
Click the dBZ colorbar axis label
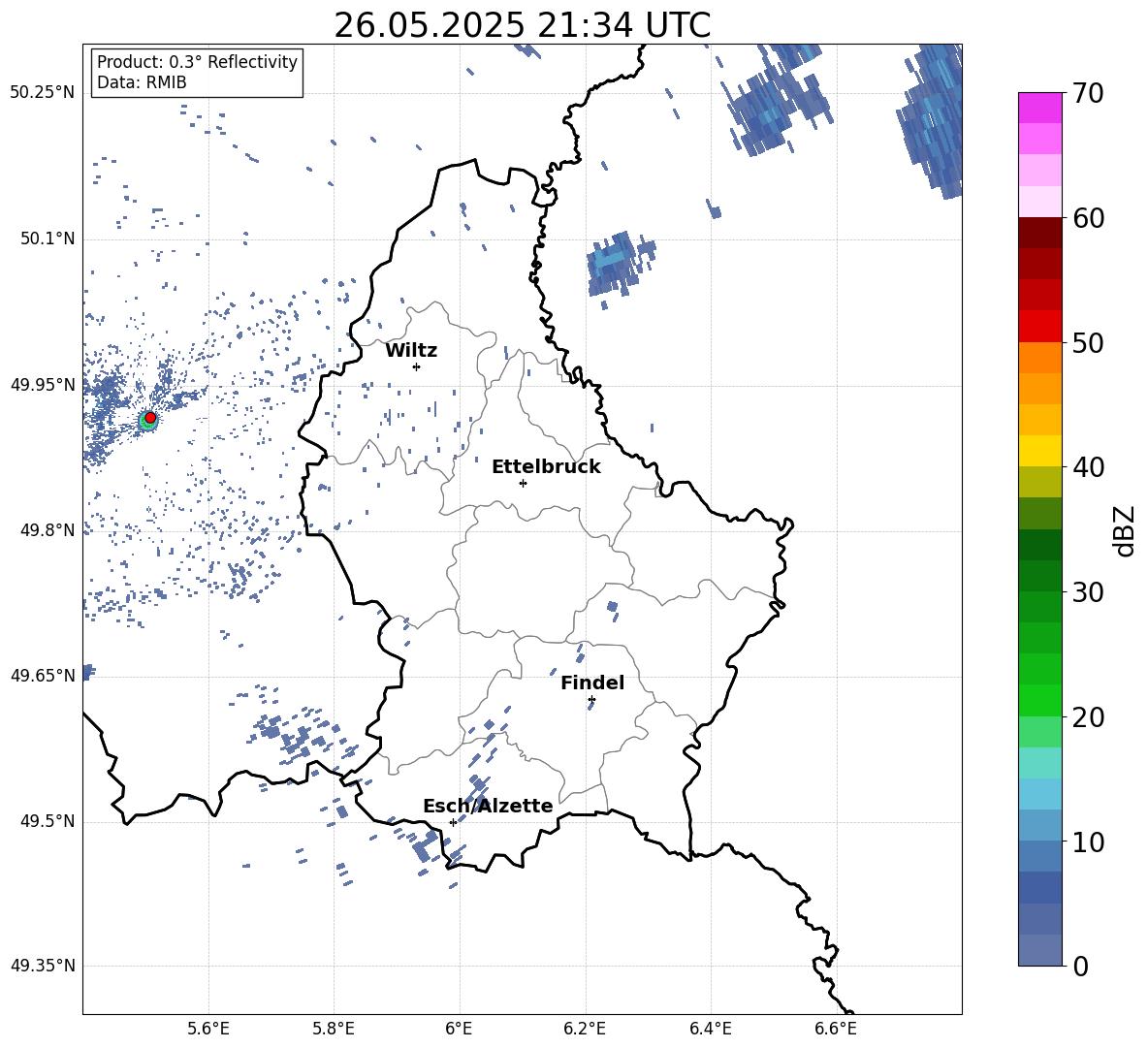(x=1126, y=530)
